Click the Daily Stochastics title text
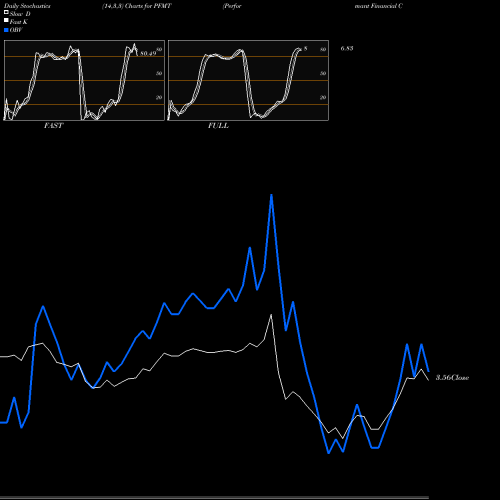The image size is (500, 500). (x=27, y=6)
